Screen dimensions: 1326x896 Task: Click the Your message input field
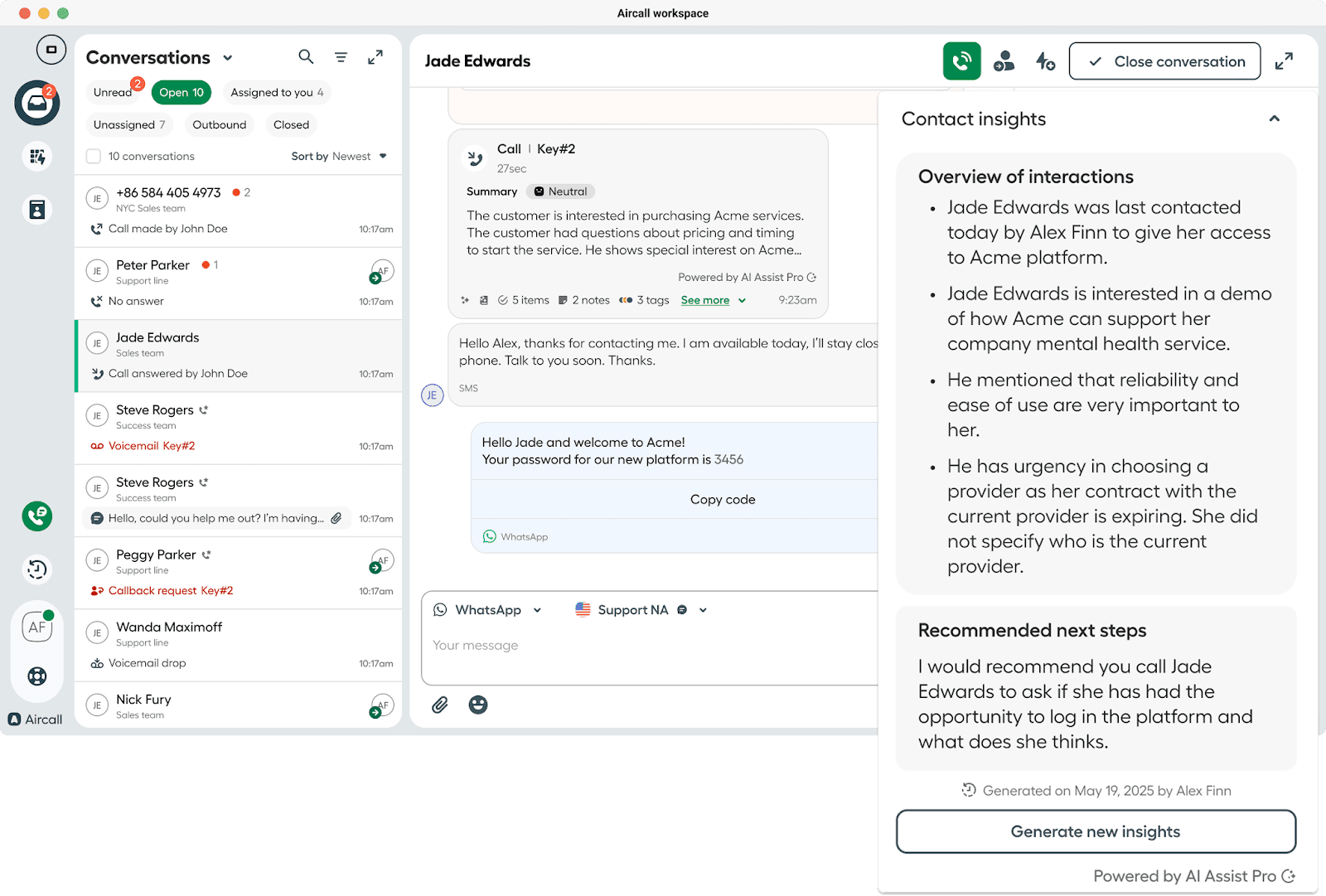click(x=646, y=646)
